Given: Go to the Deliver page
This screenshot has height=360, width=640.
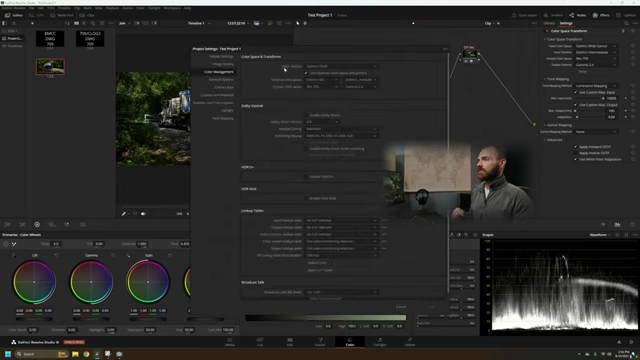Looking at the screenshot, I should point(410,342).
